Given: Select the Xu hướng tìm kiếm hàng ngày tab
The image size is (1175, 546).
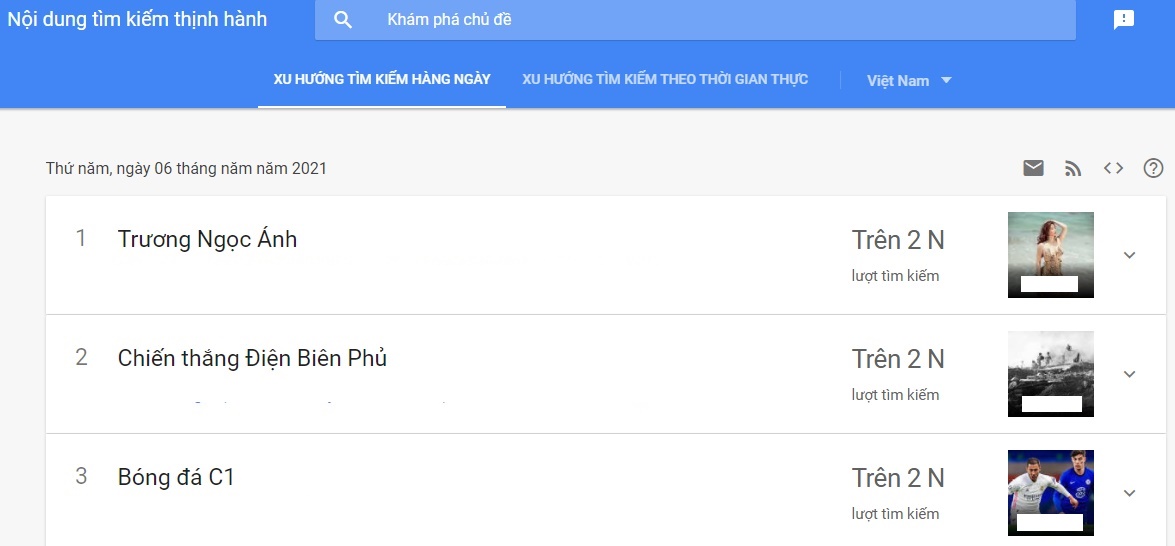Looking at the screenshot, I should coord(382,79).
